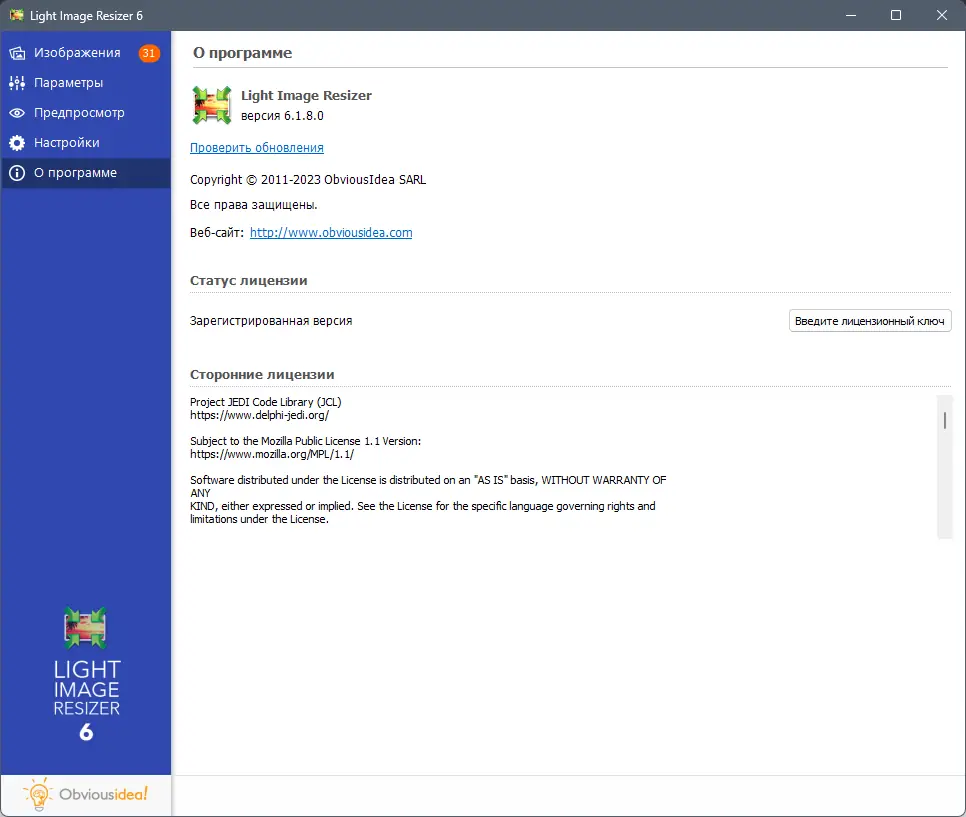Click the Project JEDI Code Library (JCL) text
This screenshot has width=966, height=817.
[266, 402]
